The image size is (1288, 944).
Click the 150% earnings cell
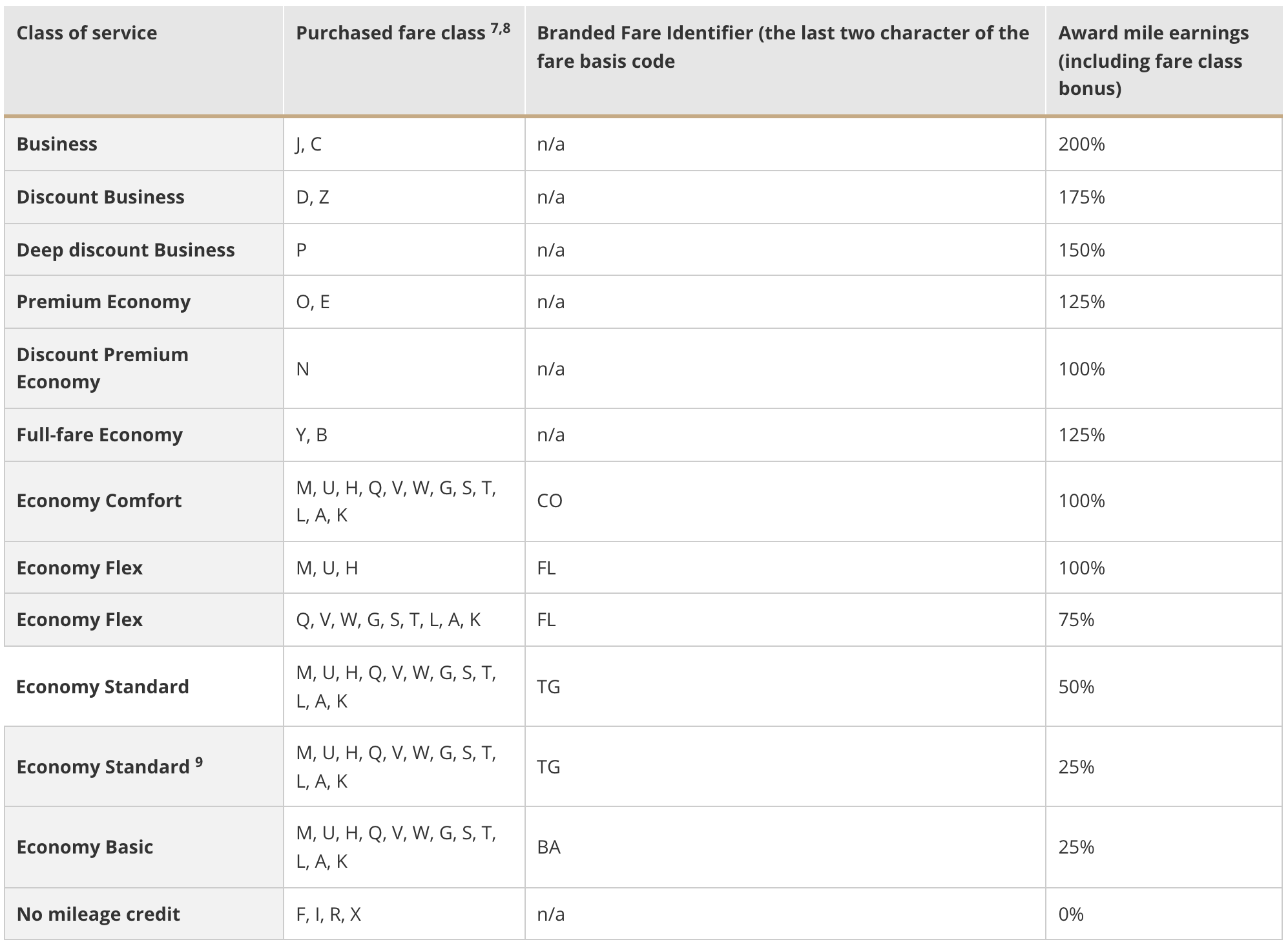tap(1081, 250)
